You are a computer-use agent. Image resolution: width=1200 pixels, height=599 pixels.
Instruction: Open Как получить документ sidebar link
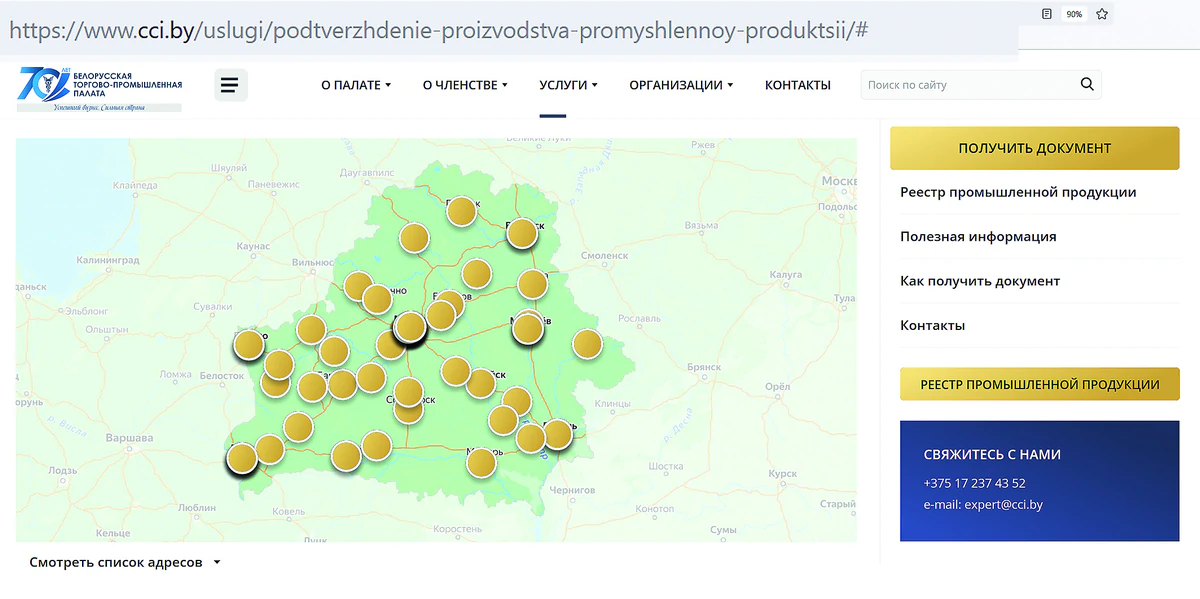pyautogui.click(x=980, y=281)
